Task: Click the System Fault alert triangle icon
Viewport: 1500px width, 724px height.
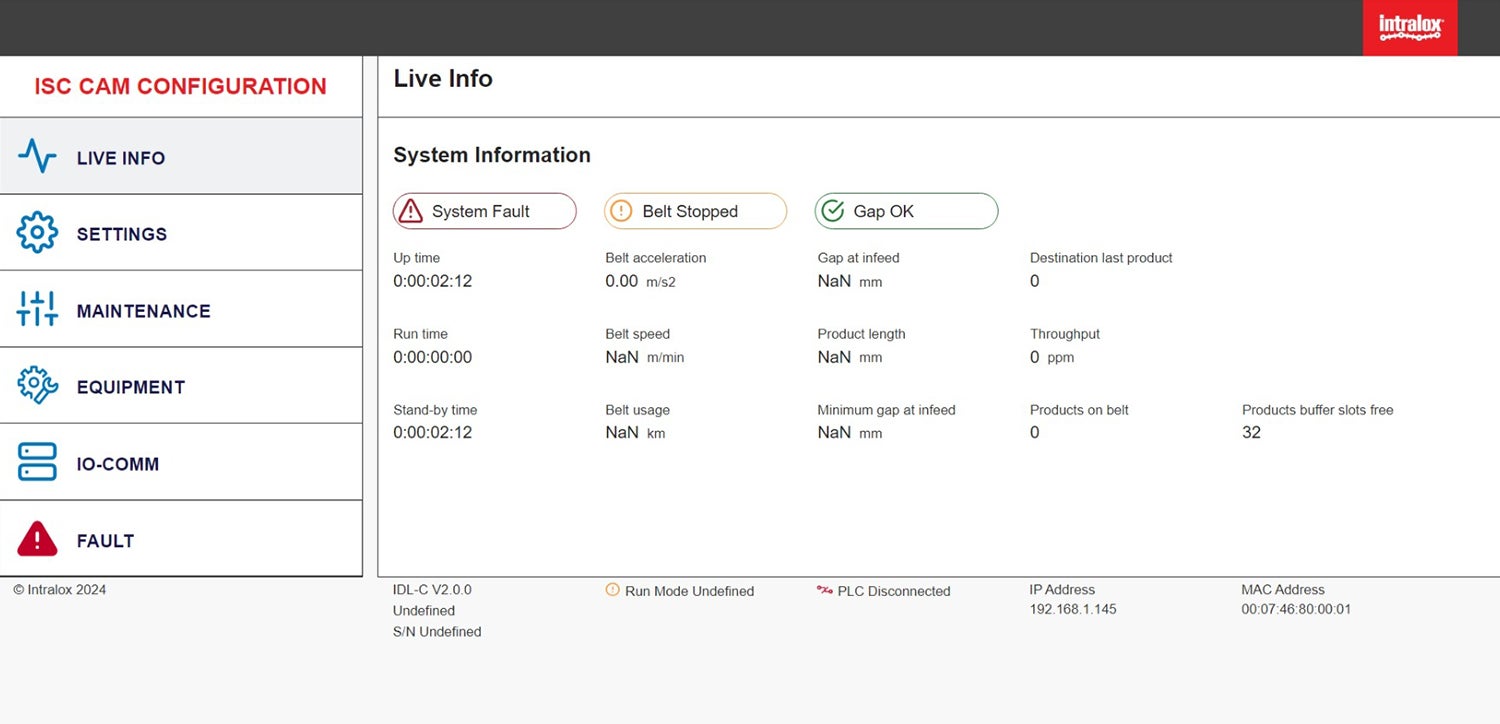Action: tap(410, 211)
